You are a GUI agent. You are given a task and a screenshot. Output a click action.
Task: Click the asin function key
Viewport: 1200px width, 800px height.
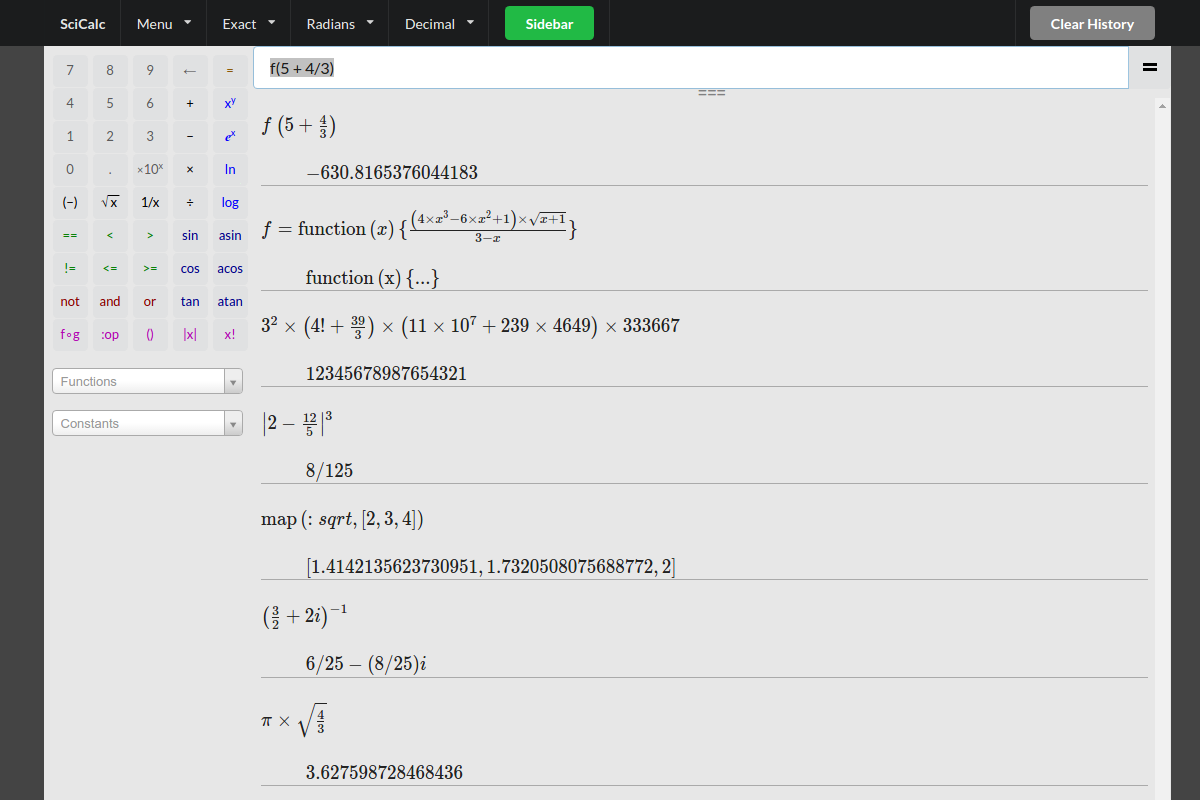click(230, 236)
